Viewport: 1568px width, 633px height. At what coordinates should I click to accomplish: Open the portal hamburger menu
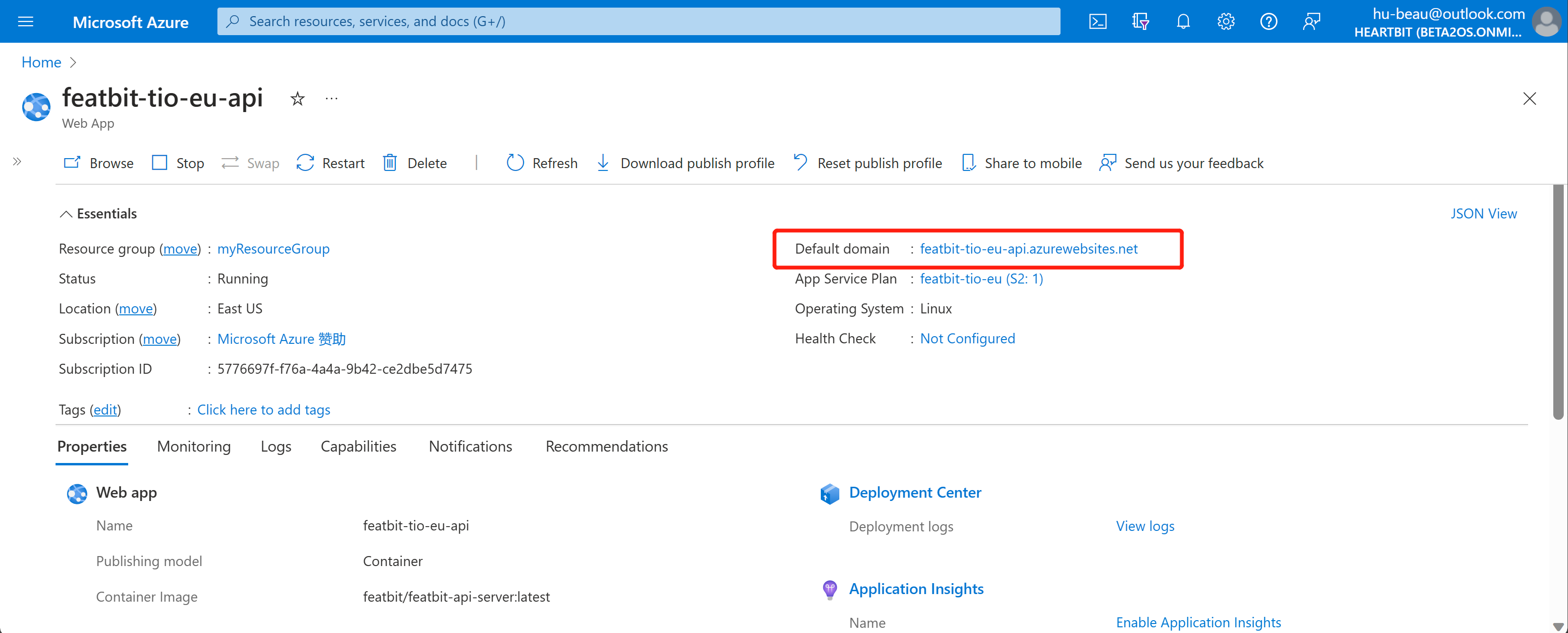26,22
